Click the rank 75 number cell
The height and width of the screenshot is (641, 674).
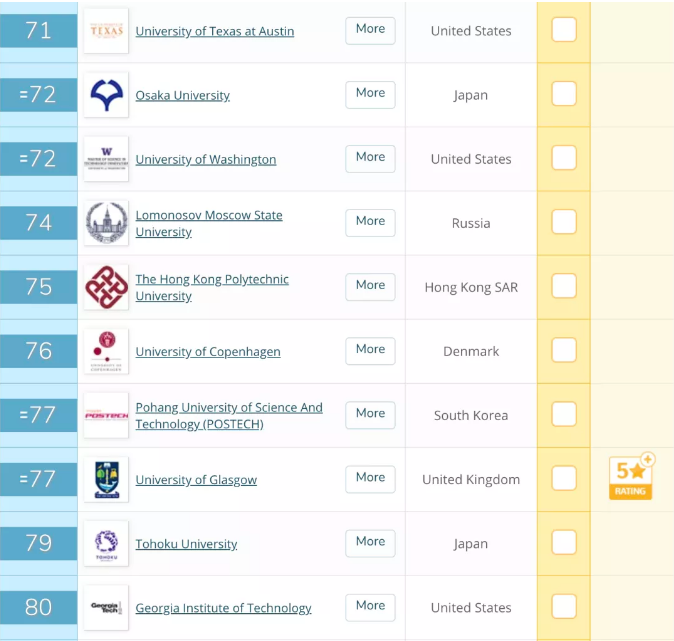pyautogui.click(x=39, y=287)
